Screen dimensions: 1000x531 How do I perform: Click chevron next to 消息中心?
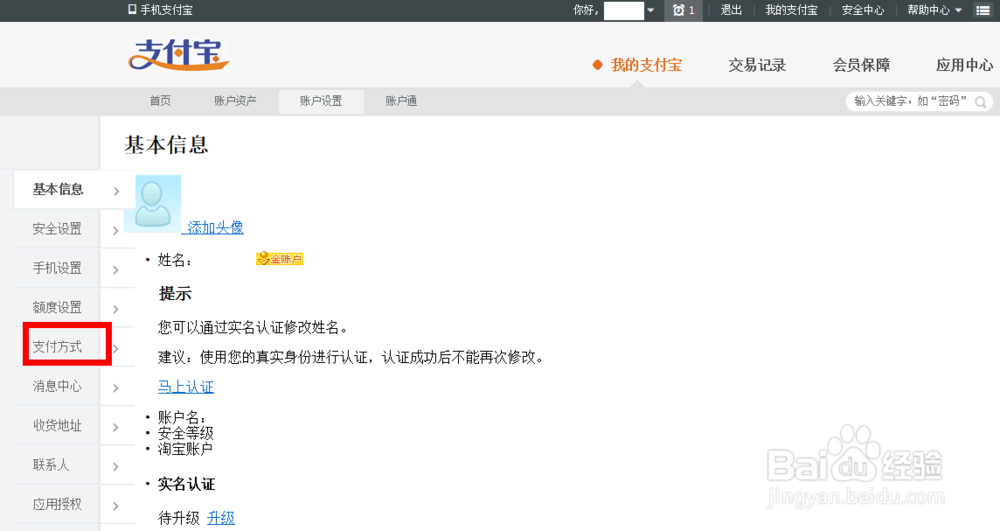(115, 388)
